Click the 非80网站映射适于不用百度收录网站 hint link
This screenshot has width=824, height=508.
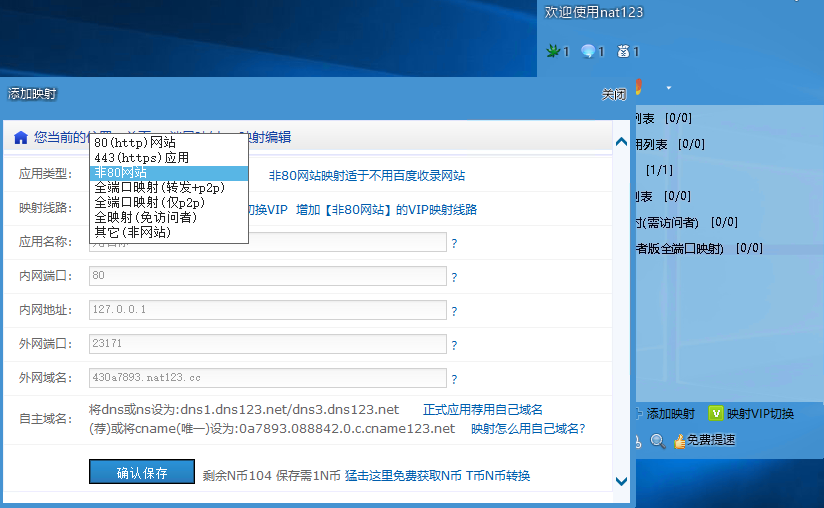tap(367, 175)
